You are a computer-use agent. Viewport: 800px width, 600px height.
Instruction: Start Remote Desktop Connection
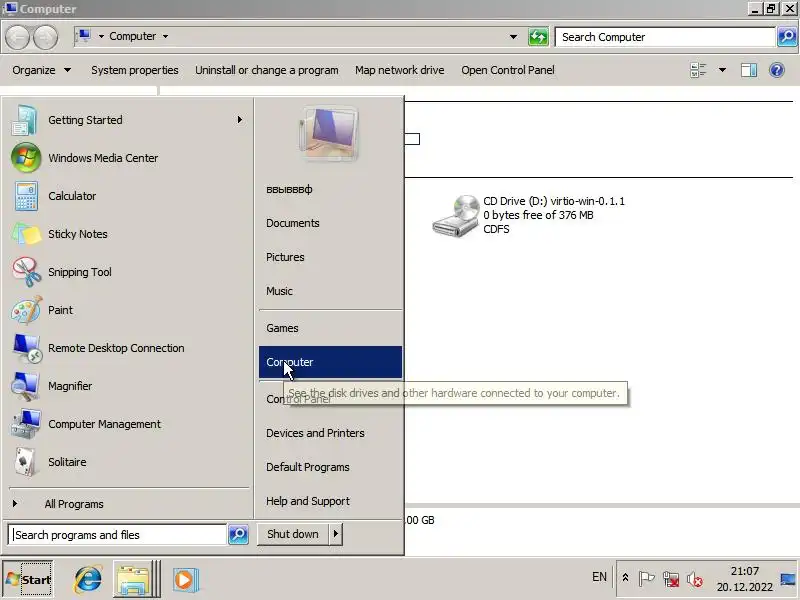(x=128, y=348)
